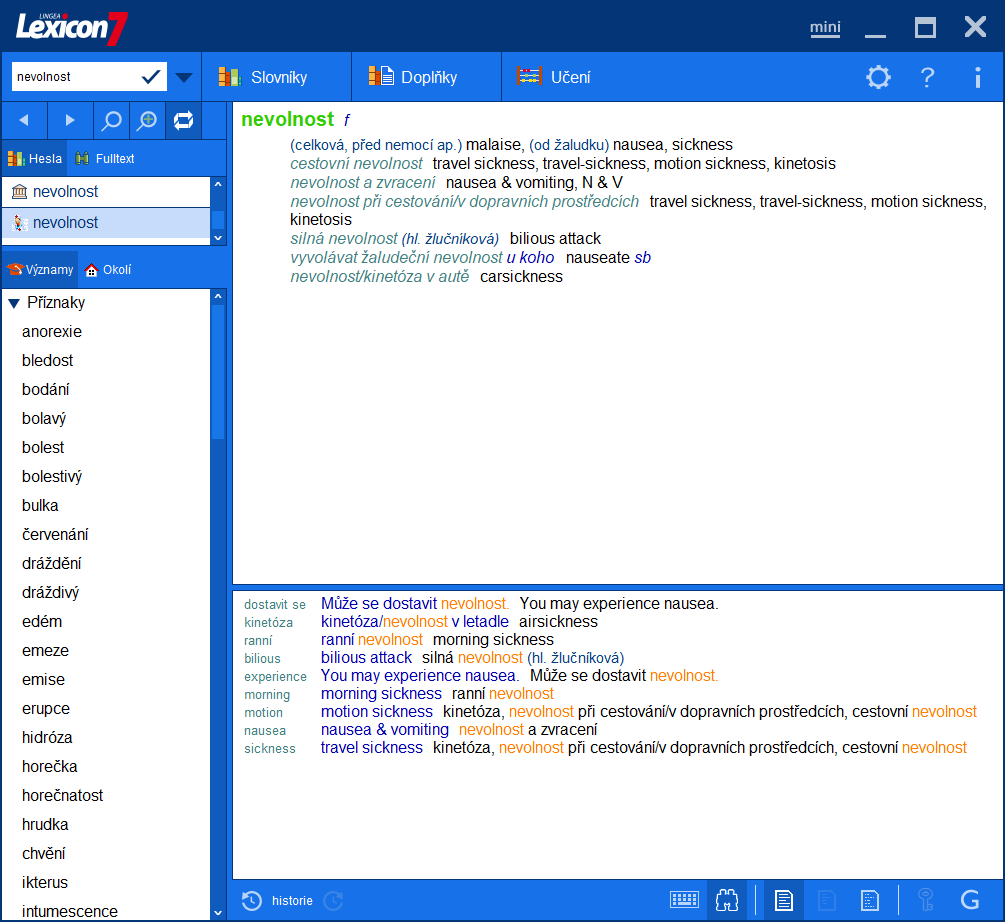This screenshot has width=1005, height=922.
Task: Select anorexie in the symptoms list
Action: (52, 332)
